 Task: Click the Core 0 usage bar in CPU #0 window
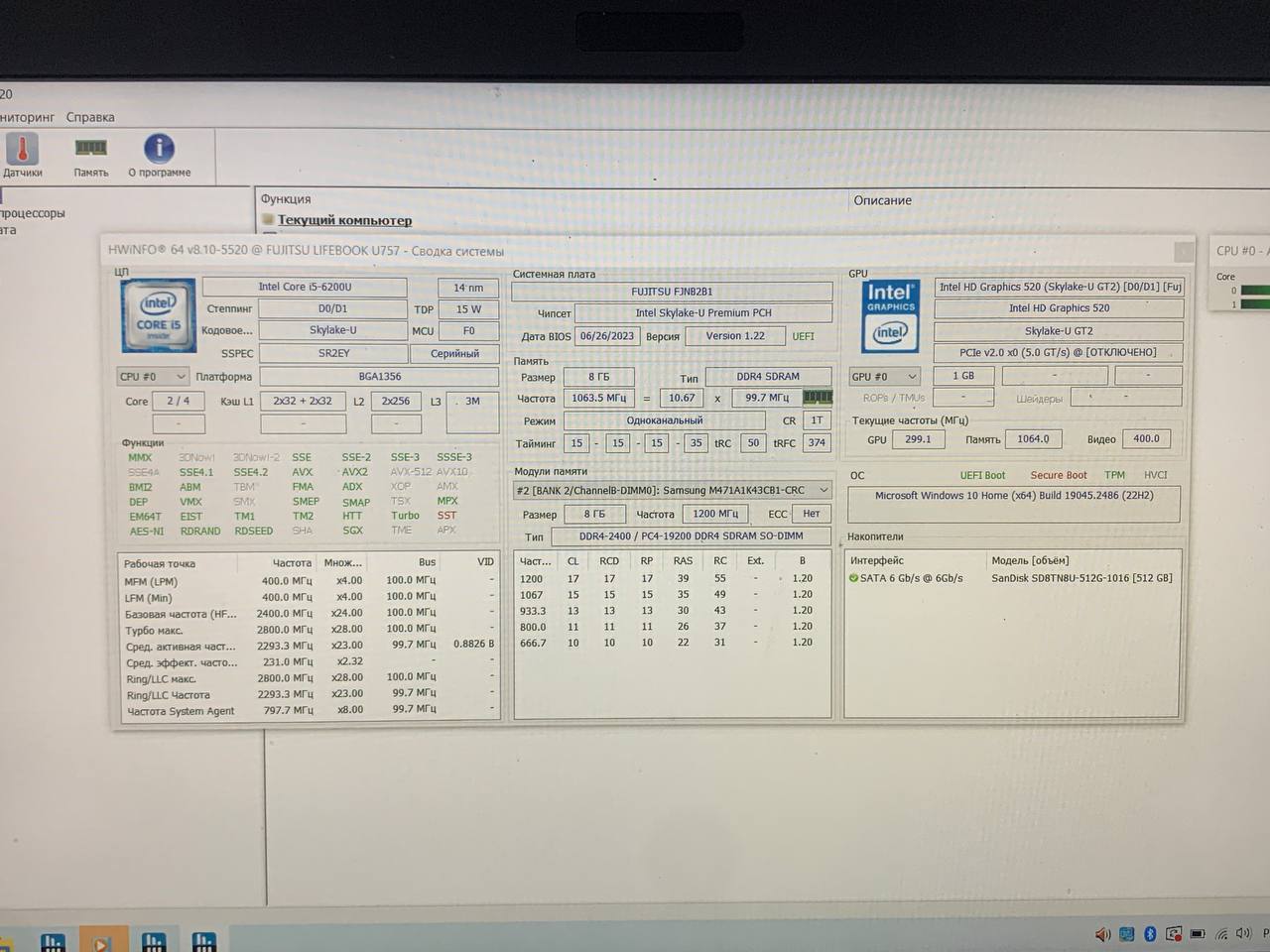coord(1255,291)
